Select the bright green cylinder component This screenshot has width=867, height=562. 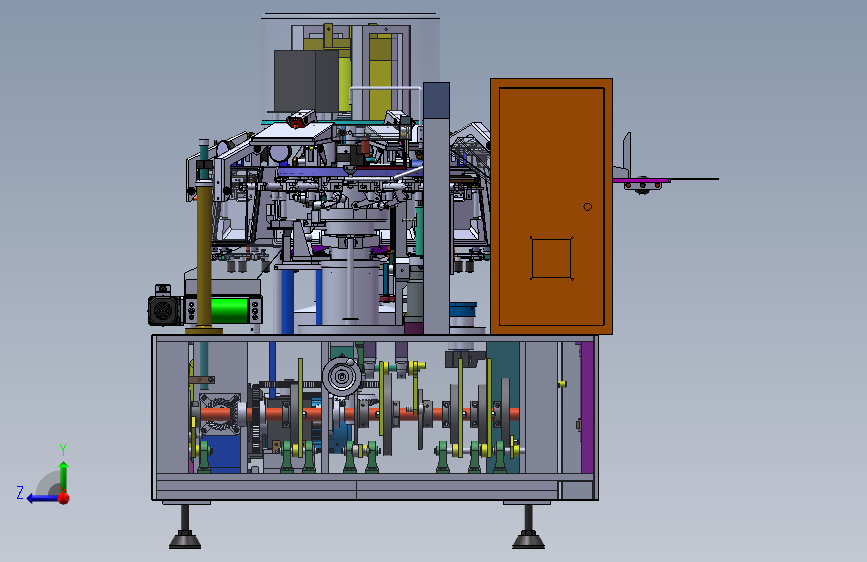point(228,310)
